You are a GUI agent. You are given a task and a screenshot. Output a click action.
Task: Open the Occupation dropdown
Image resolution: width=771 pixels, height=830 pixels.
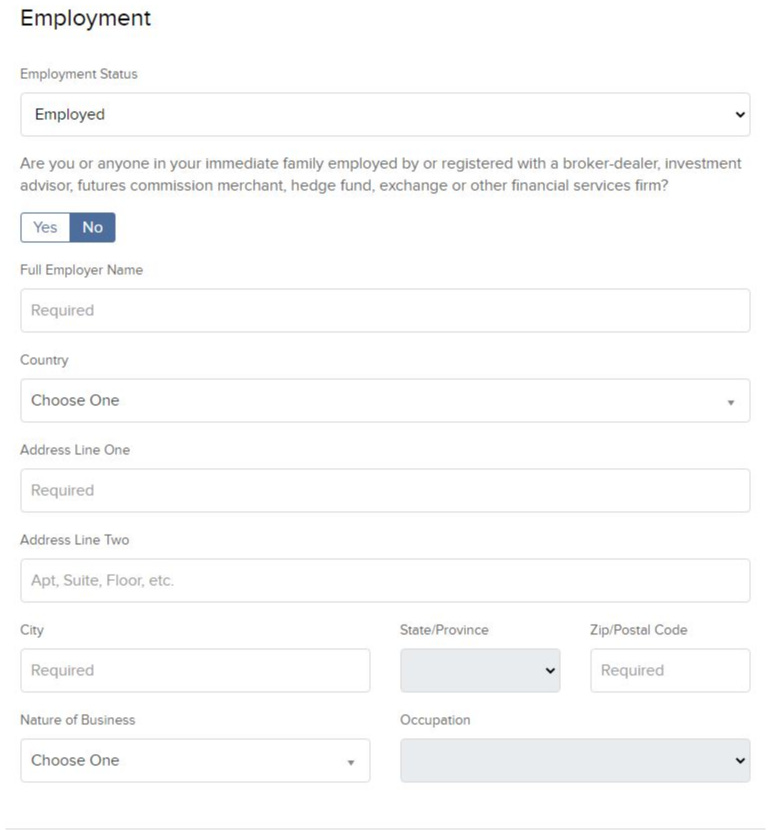pyautogui.click(x=575, y=760)
